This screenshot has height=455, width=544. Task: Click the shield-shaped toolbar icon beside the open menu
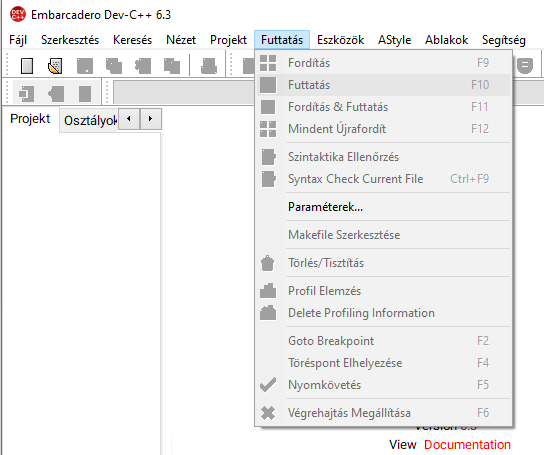525,66
